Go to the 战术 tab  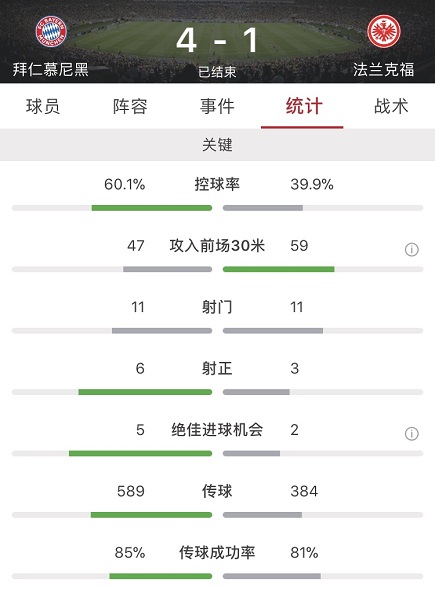[x=391, y=106]
